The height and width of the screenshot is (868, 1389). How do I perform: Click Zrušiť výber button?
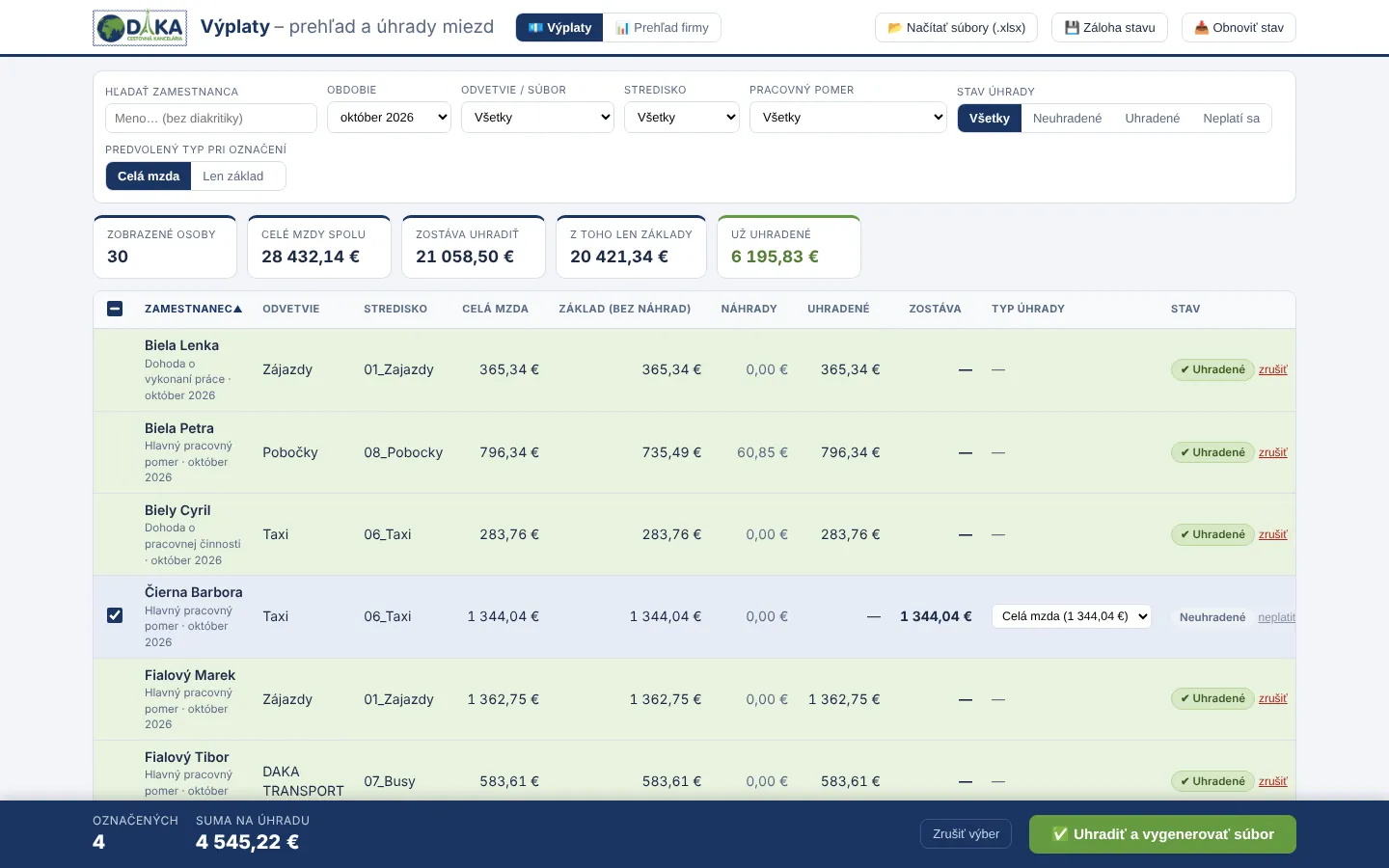[966, 834]
